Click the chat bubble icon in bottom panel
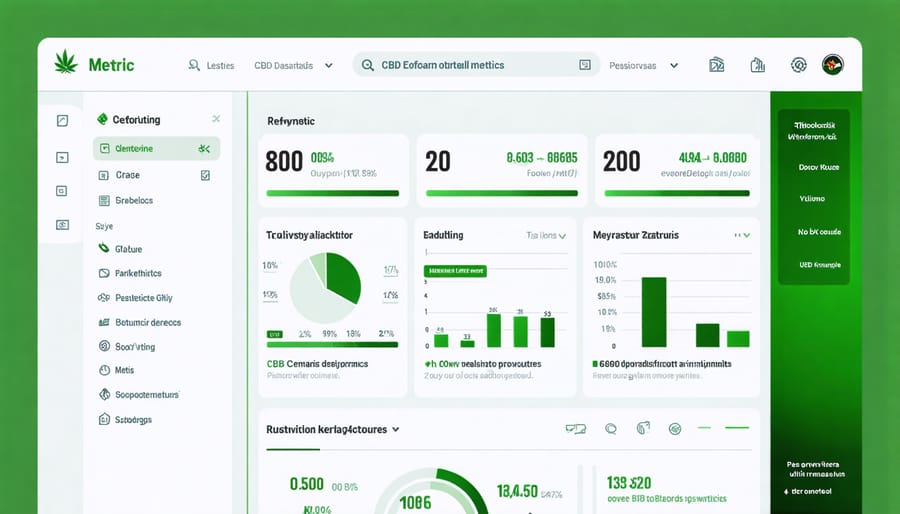 pyautogui.click(x=610, y=429)
